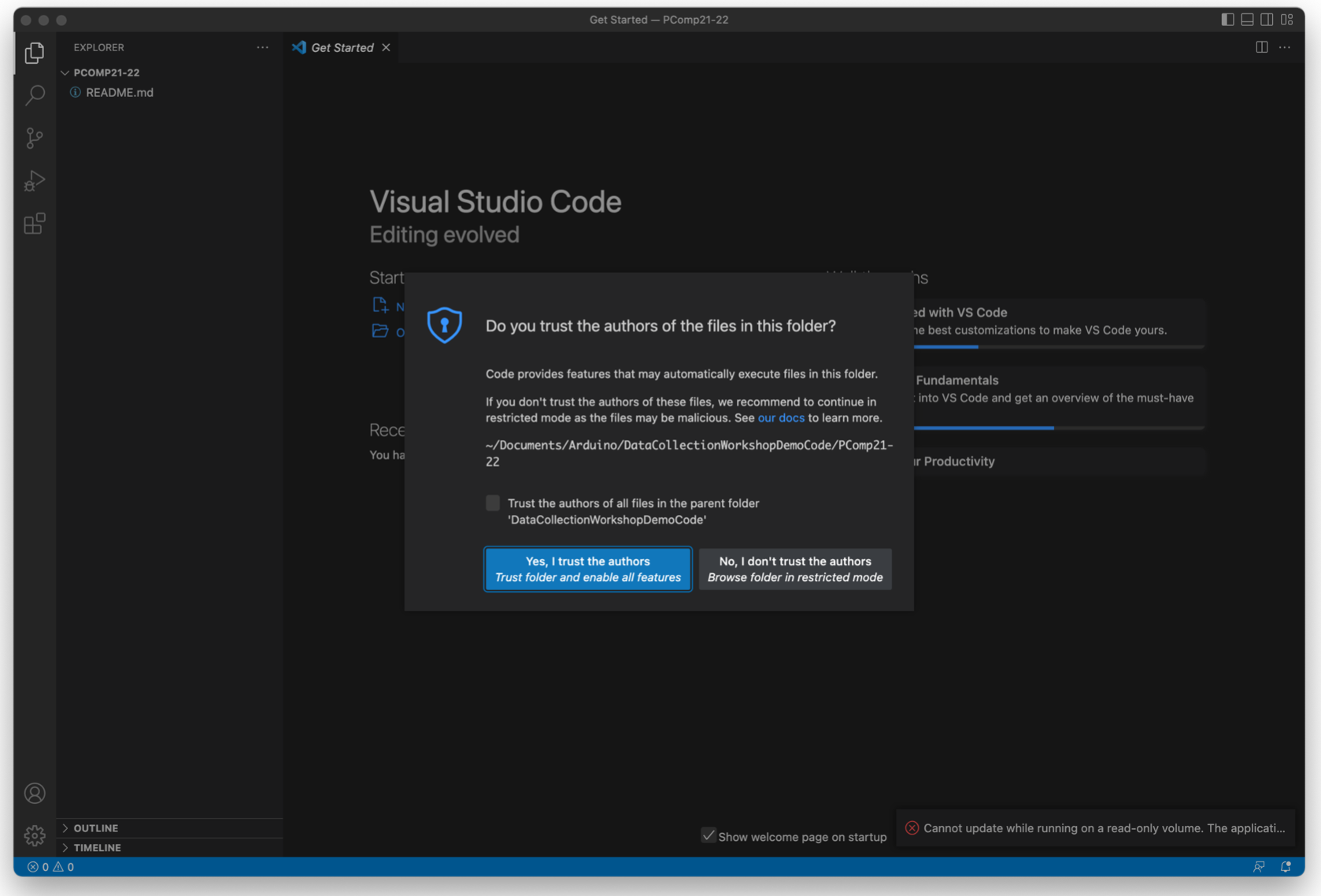Open the Source Control view icon

[35, 138]
